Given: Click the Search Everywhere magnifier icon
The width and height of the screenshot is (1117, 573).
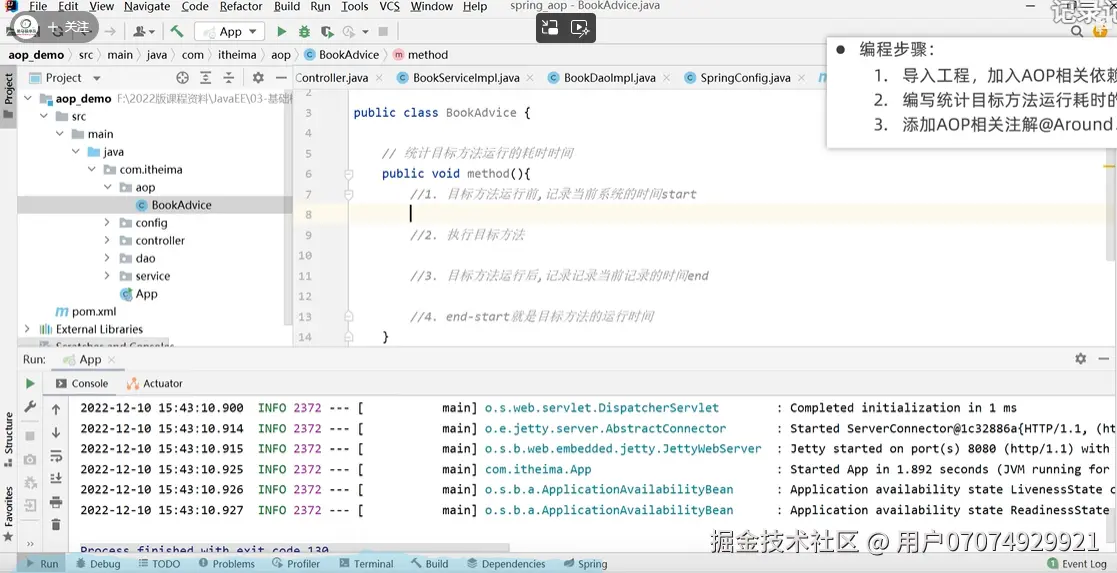Looking at the screenshot, I should [x=1077, y=31].
